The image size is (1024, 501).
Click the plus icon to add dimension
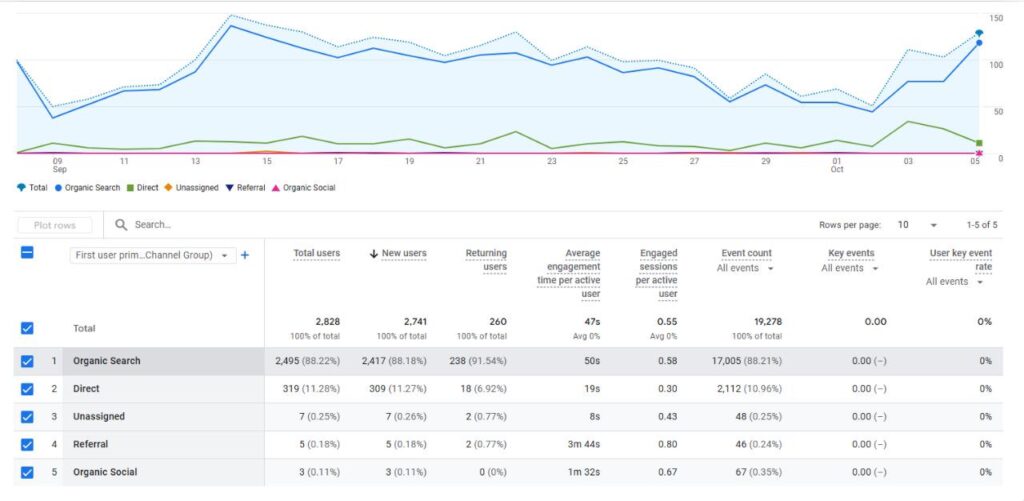click(x=245, y=255)
